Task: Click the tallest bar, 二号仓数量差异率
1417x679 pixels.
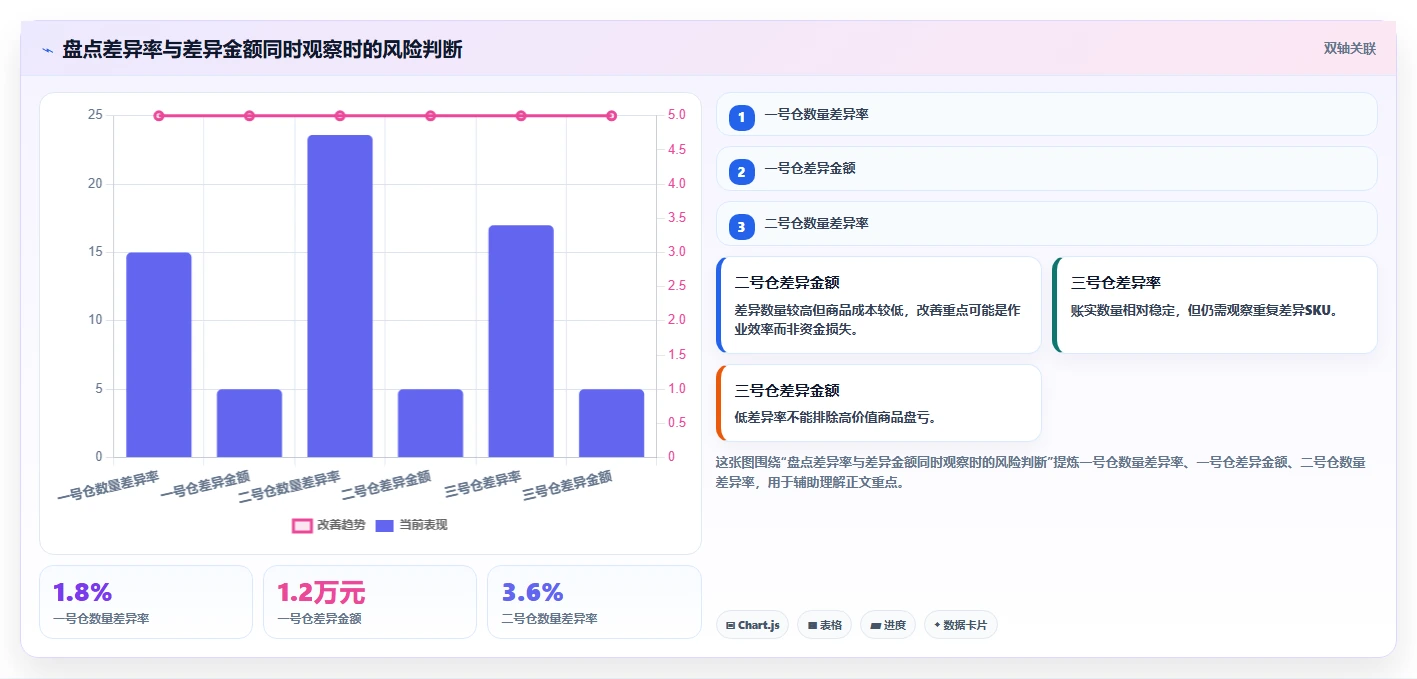Action: tap(340, 296)
